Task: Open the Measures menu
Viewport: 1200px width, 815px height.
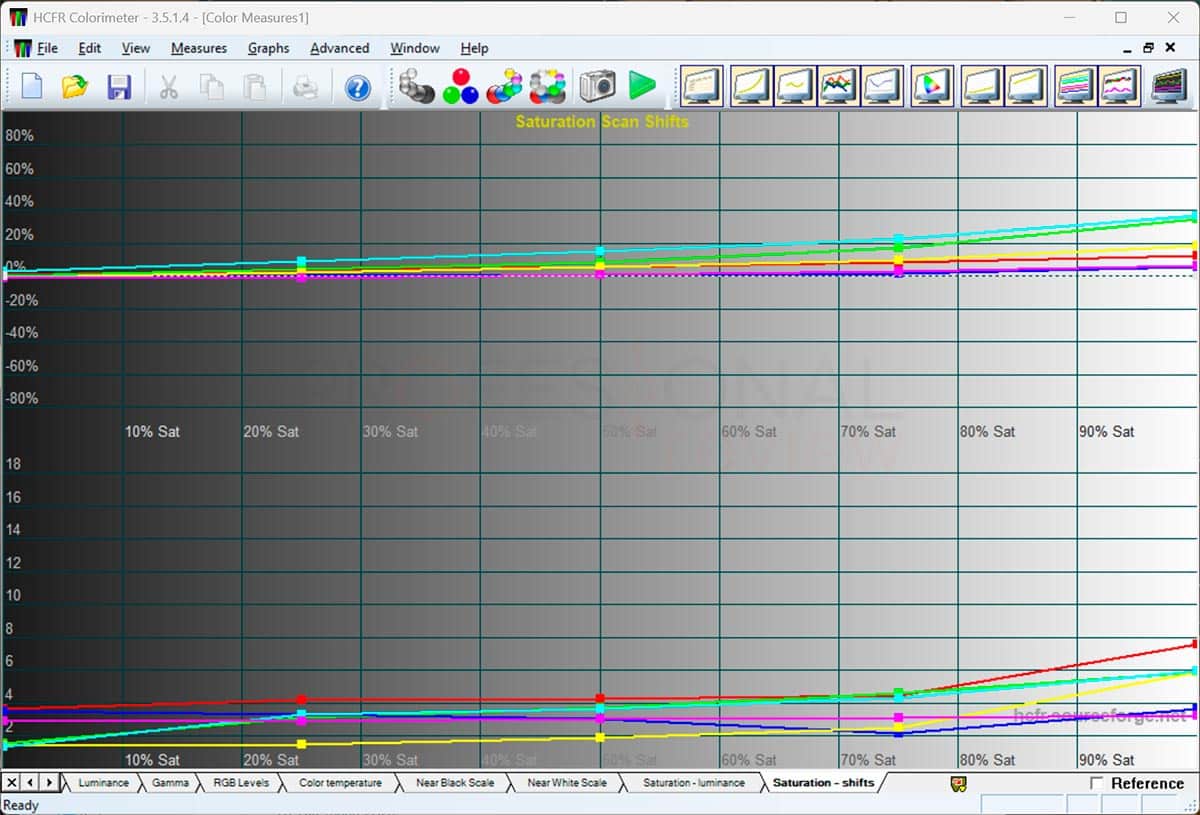Action: pyautogui.click(x=199, y=48)
